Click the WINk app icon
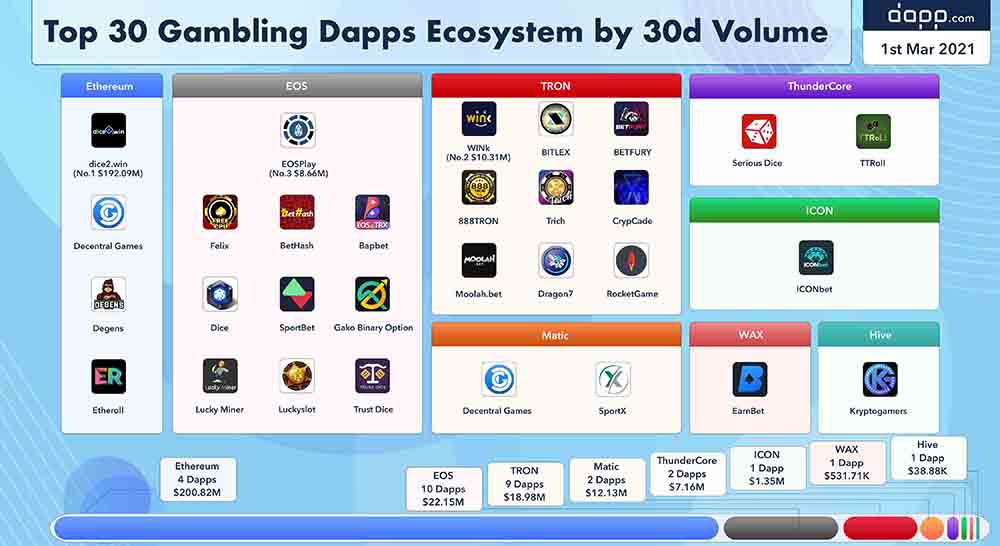 tap(479, 119)
